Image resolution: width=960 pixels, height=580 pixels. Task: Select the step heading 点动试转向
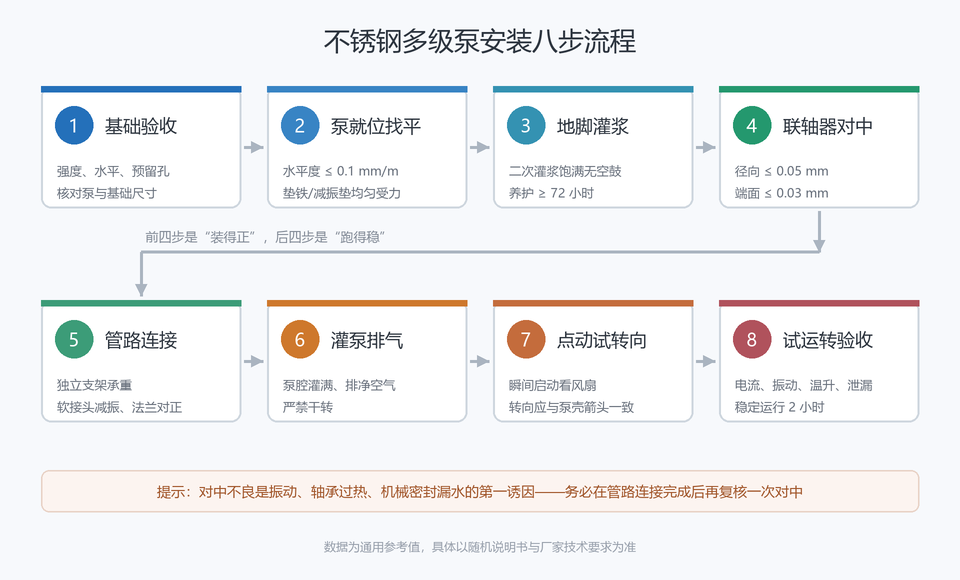point(602,340)
